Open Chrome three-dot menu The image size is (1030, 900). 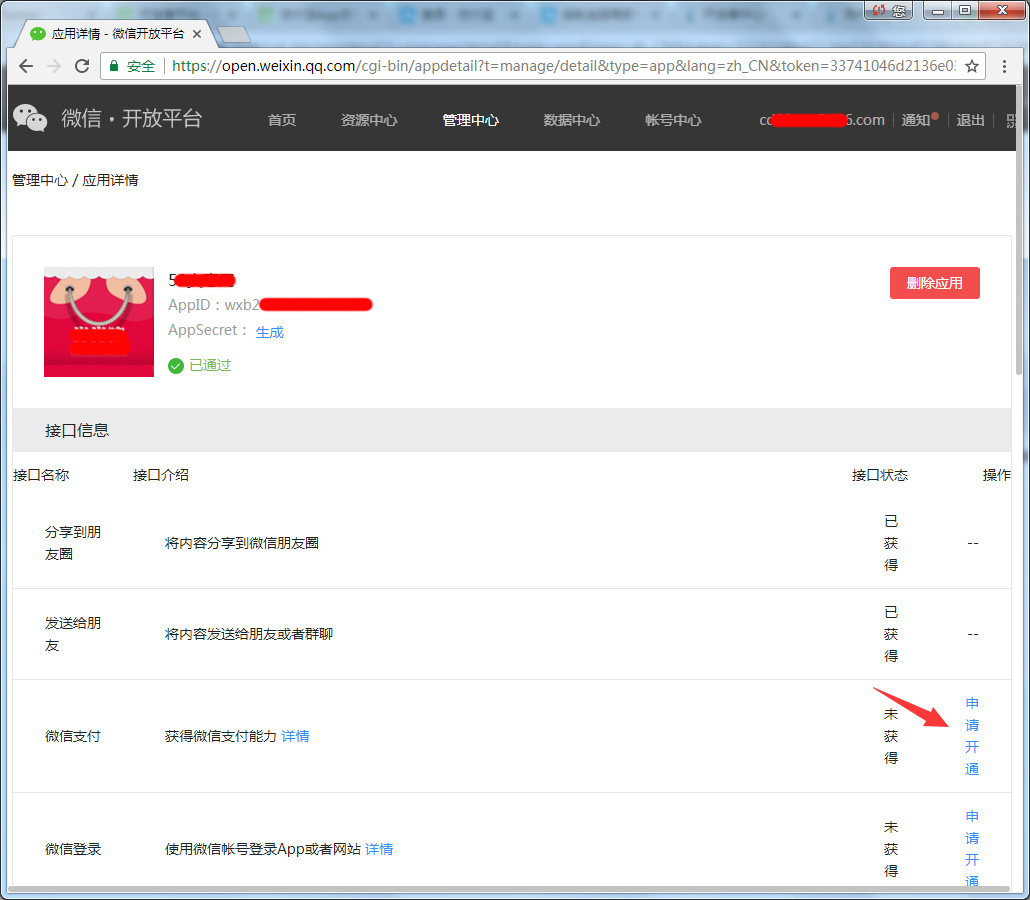1005,66
